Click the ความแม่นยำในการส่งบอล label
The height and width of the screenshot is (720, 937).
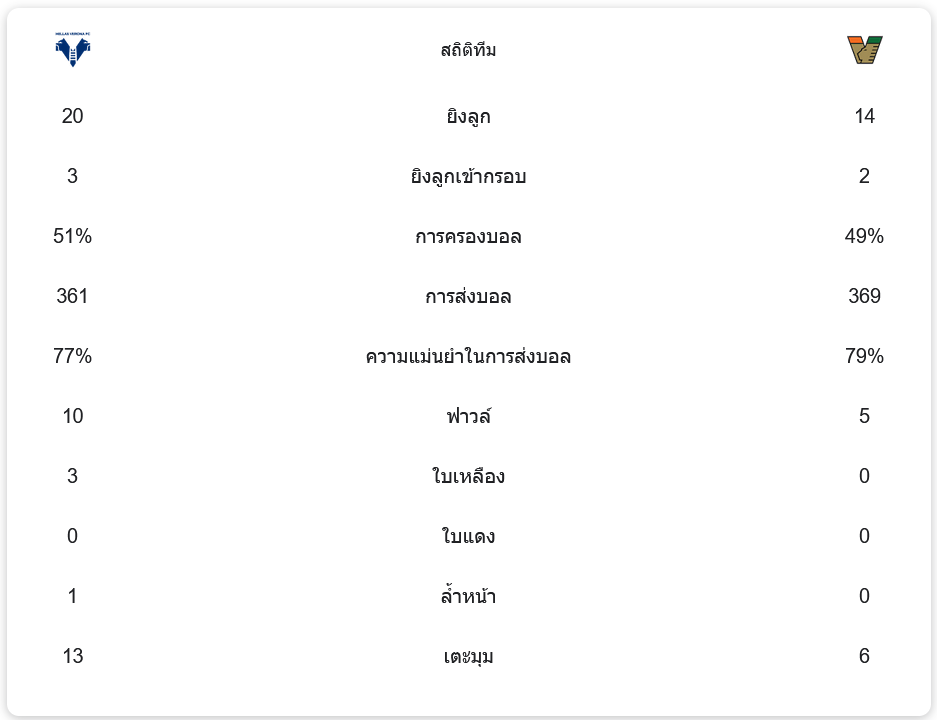[x=468, y=357]
